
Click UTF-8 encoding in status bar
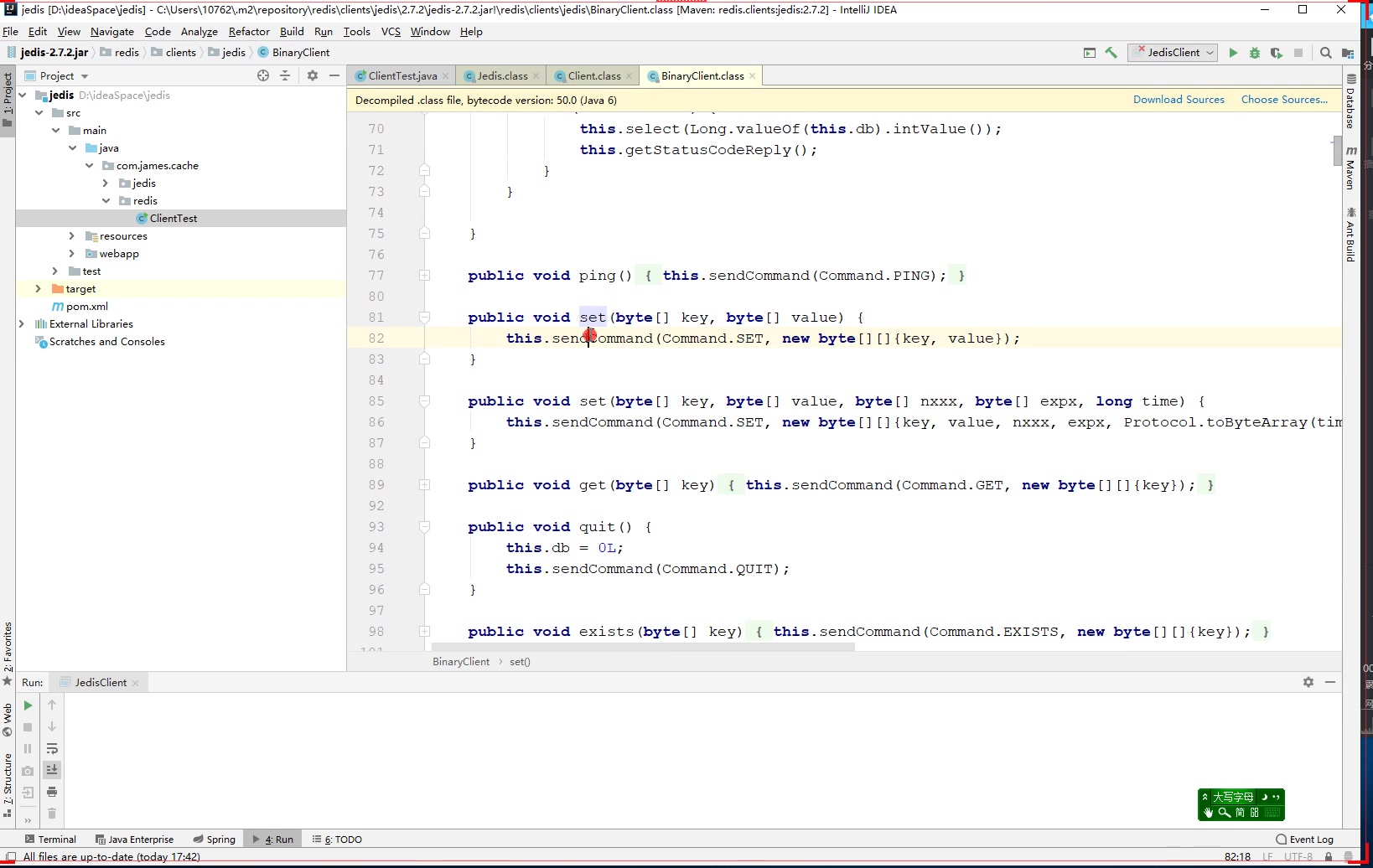click(x=1298, y=857)
